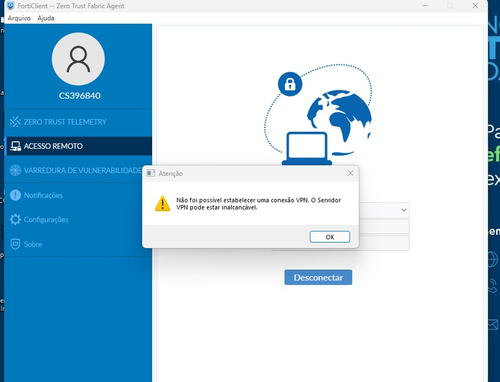Click the vulnerability scan snowflake icon
The height and width of the screenshot is (382, 500).
15,170
